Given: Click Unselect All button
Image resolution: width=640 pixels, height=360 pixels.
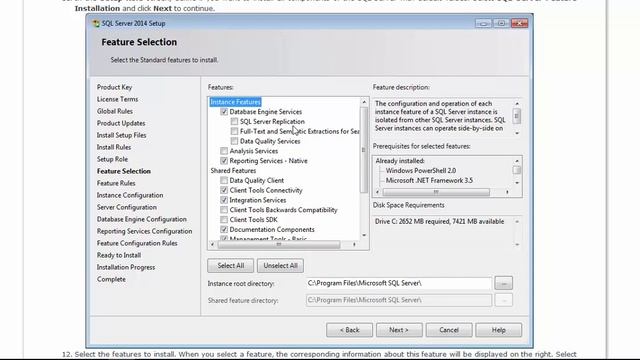Looking at the screenshot, I should tap(280, 266).
